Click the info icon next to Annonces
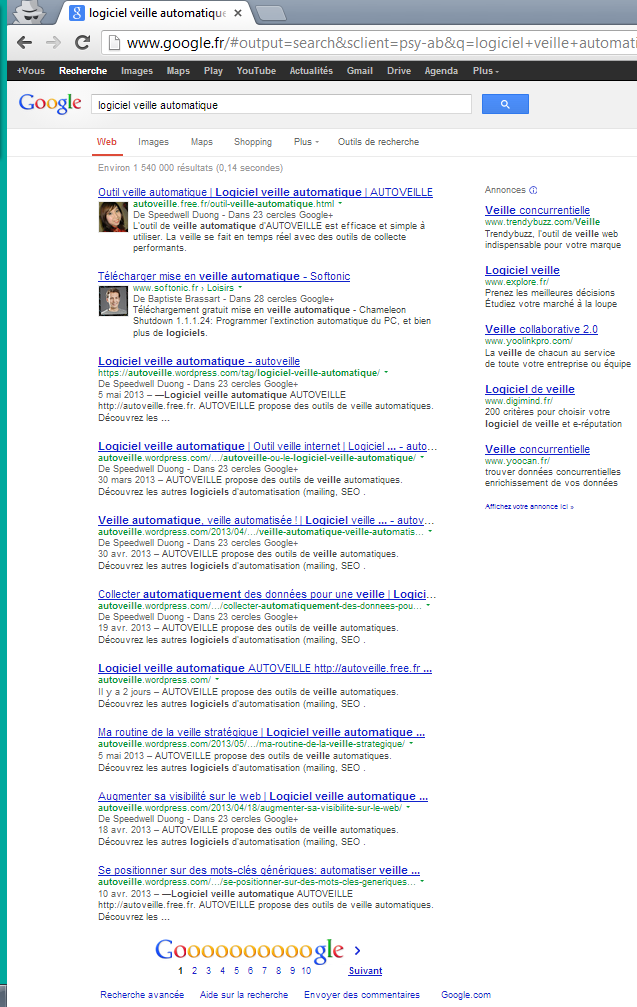Viewport: 637px width, 1007px height. pyautogui.click(x=533, y=190)
